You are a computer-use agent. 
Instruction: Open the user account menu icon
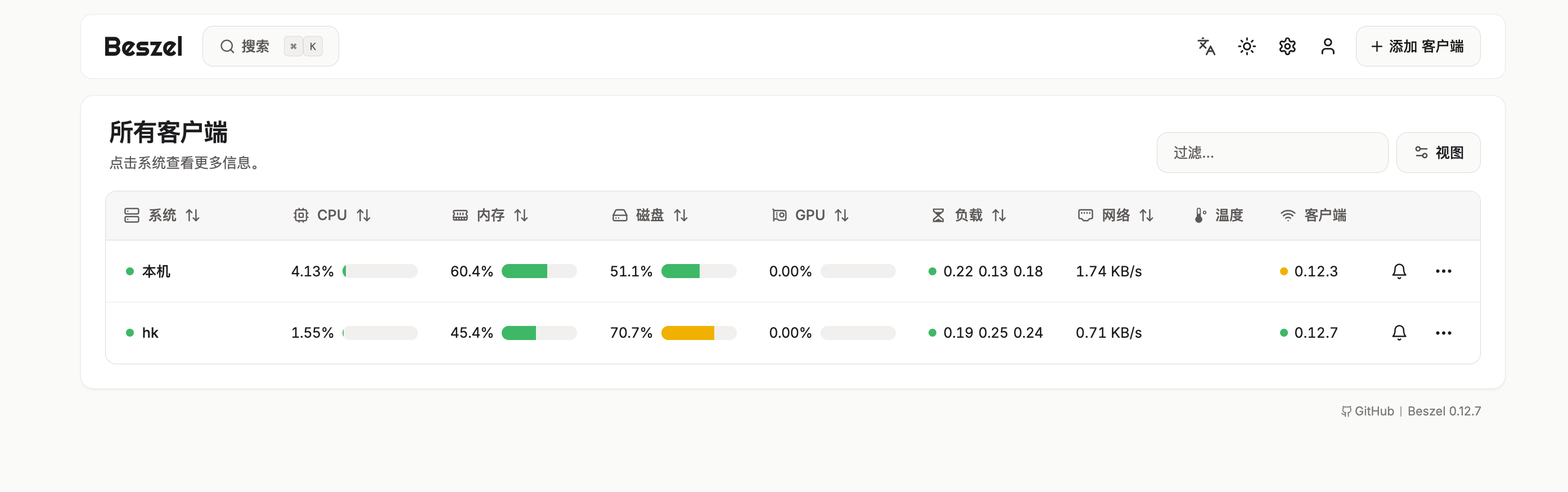click(1327, 46)
